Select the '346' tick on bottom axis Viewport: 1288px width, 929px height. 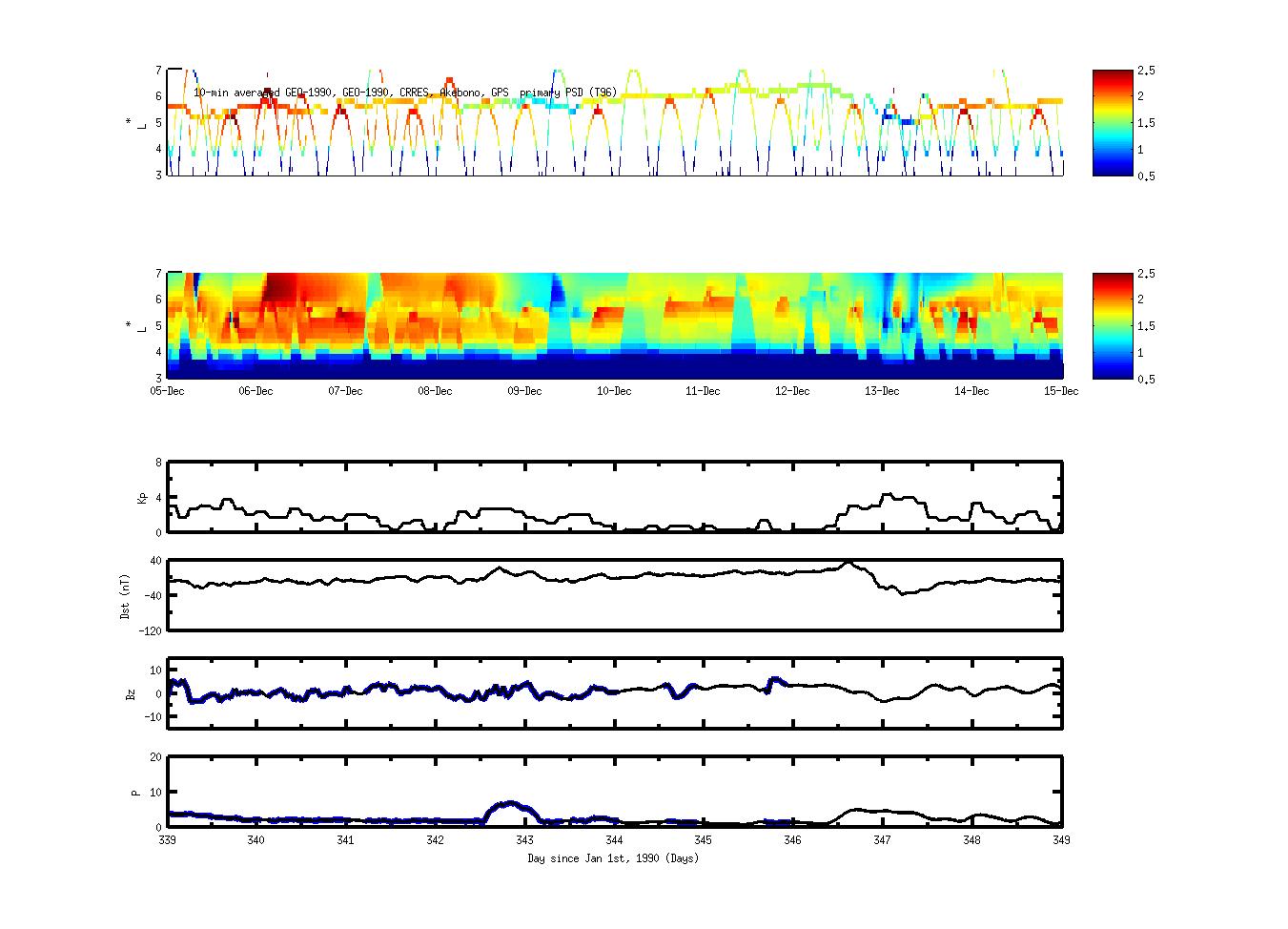(x=792, y=840)
